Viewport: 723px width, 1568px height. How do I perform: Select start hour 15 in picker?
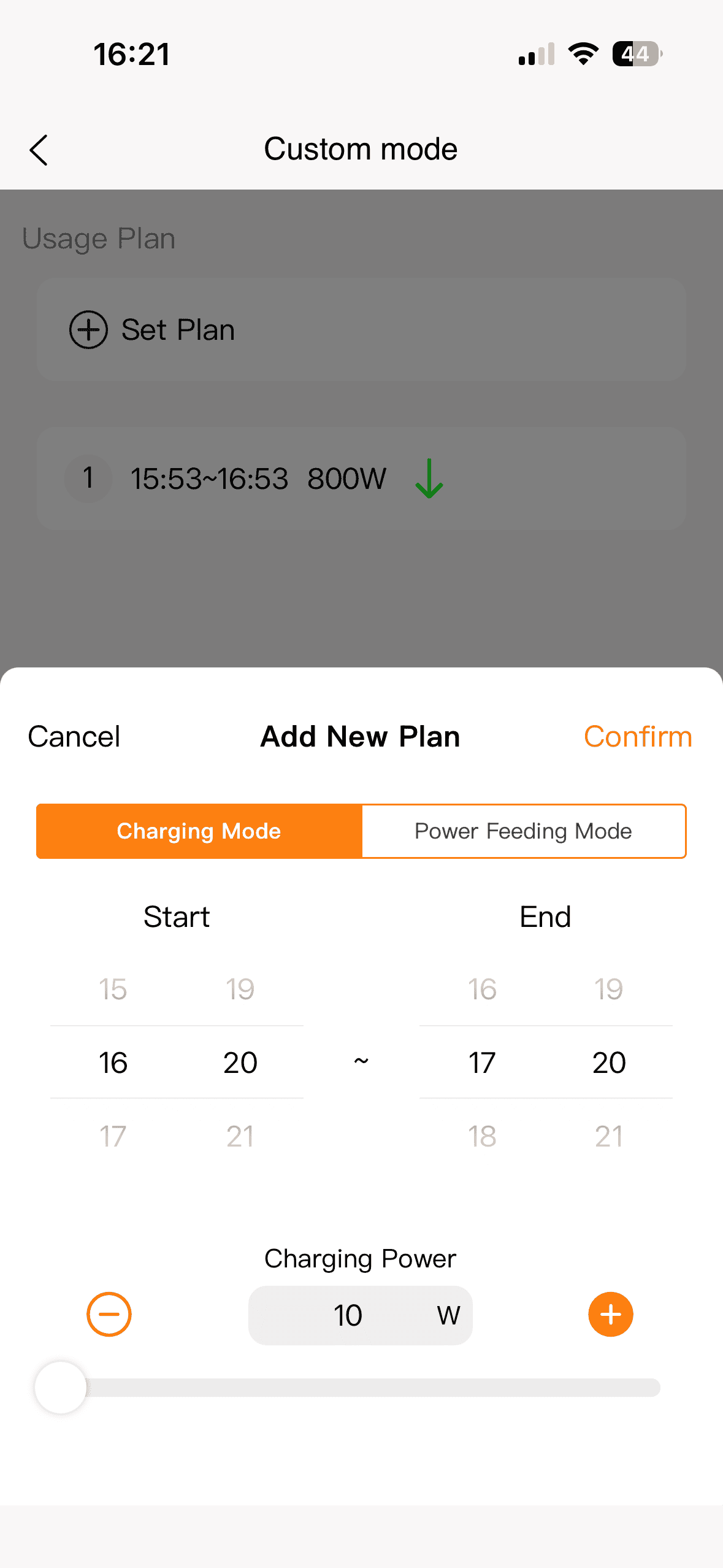[113, 989]
